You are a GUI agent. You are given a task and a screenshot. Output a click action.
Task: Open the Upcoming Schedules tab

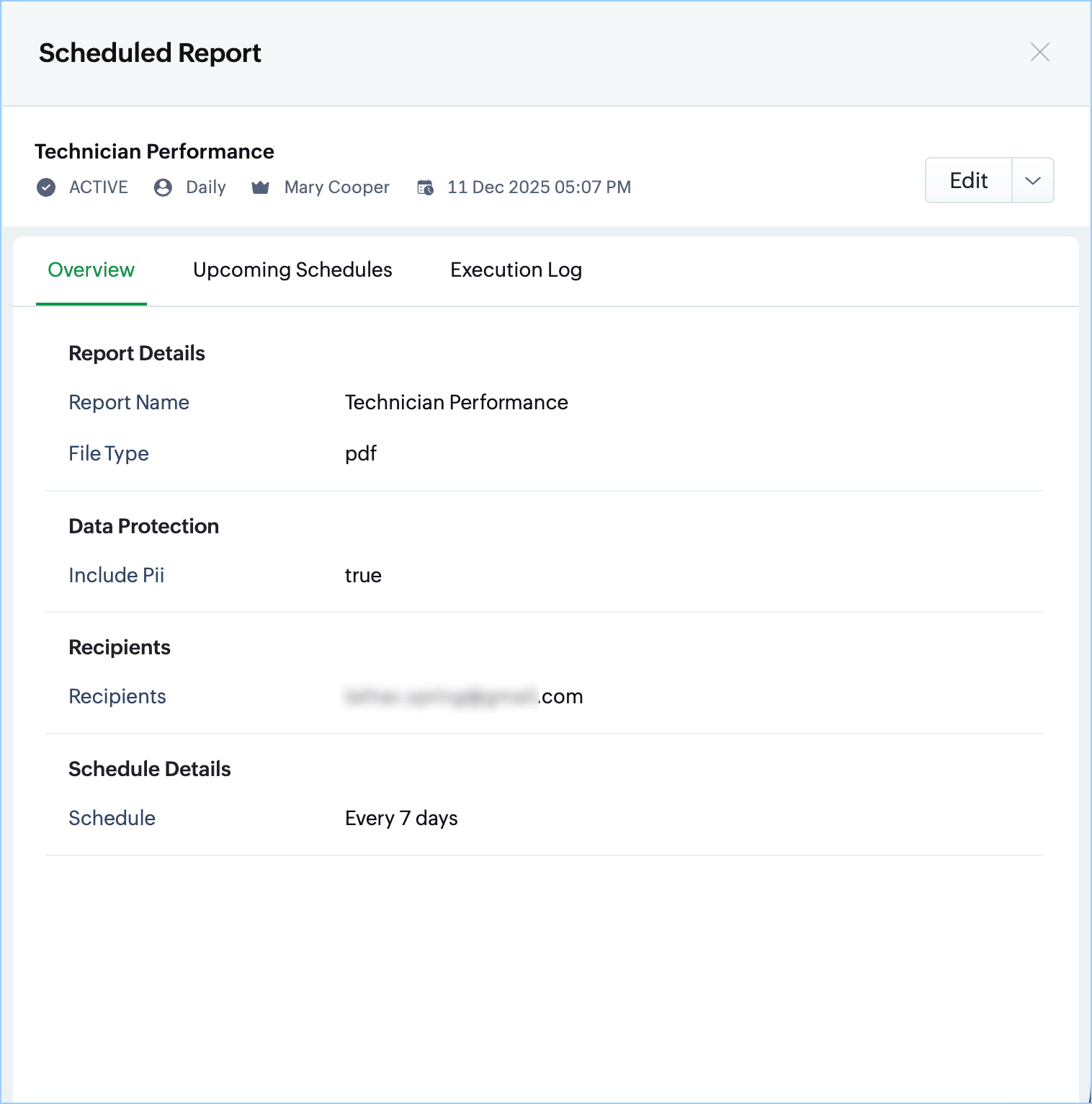point(292,270)
